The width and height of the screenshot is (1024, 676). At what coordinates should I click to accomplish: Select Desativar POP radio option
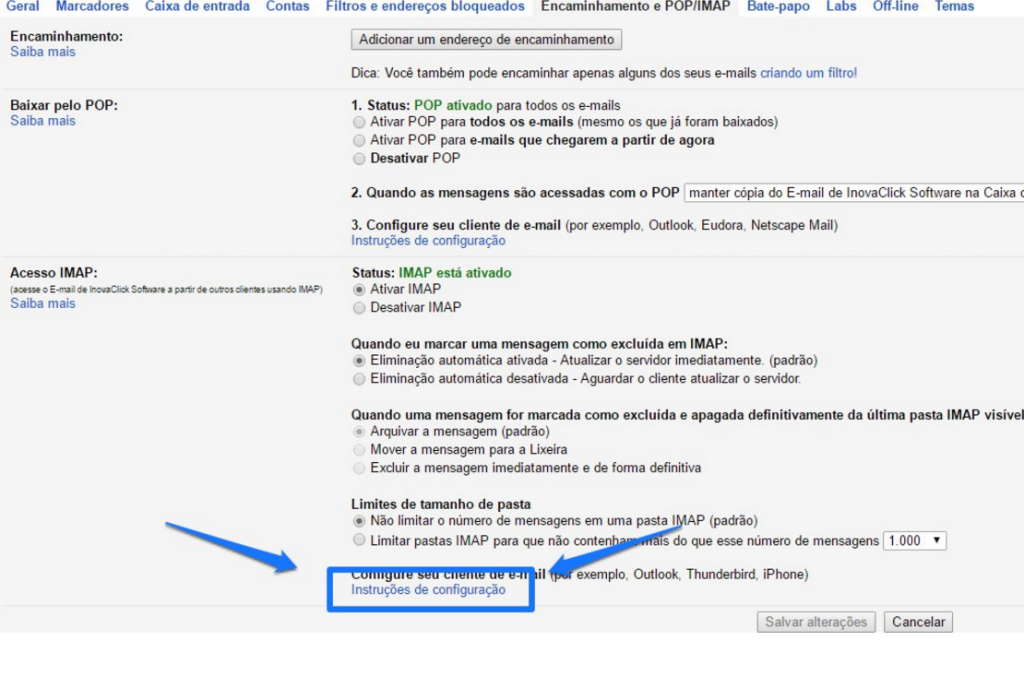pos(359,159)
